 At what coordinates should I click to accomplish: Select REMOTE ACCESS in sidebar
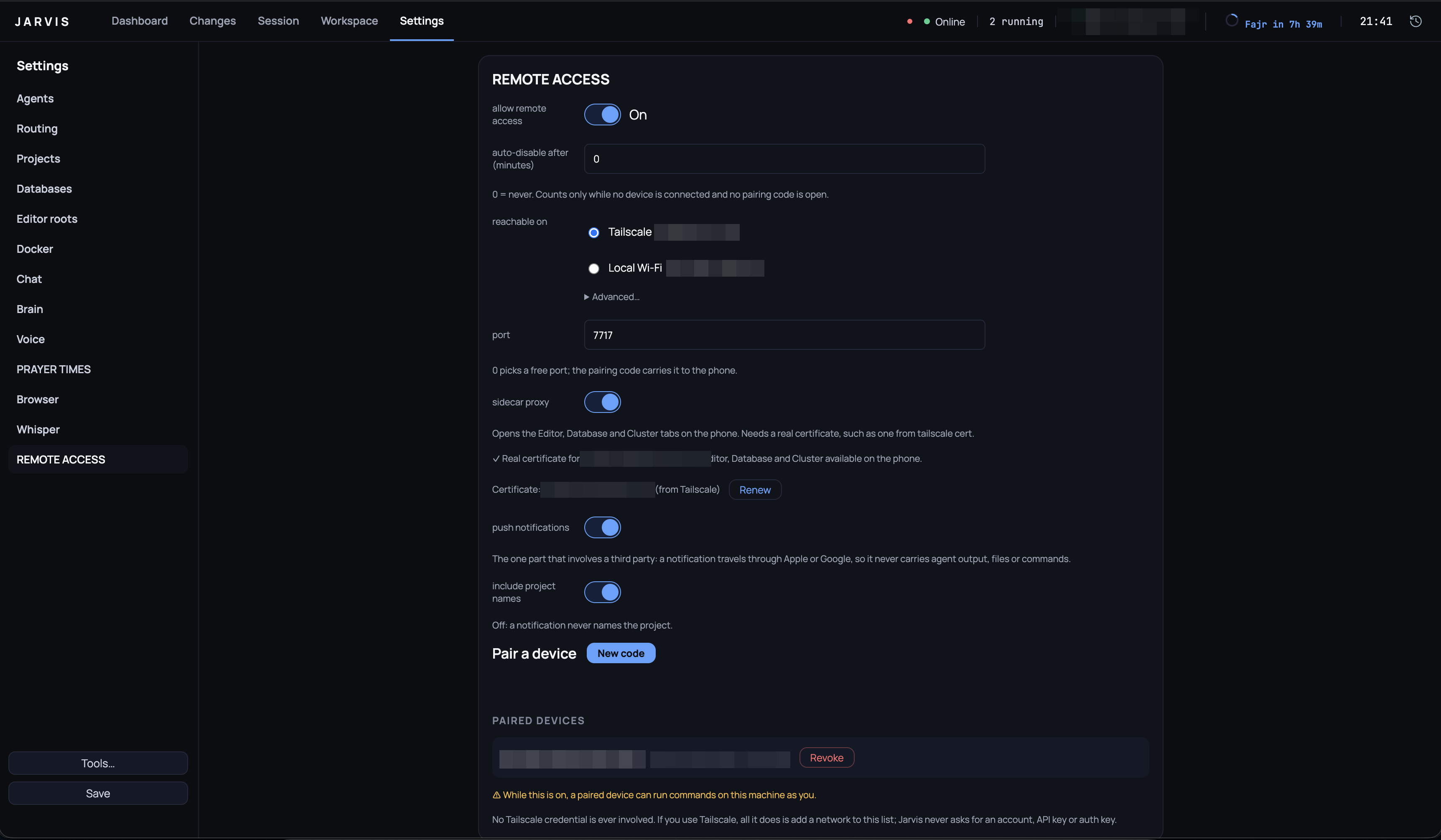coord(98,460)
